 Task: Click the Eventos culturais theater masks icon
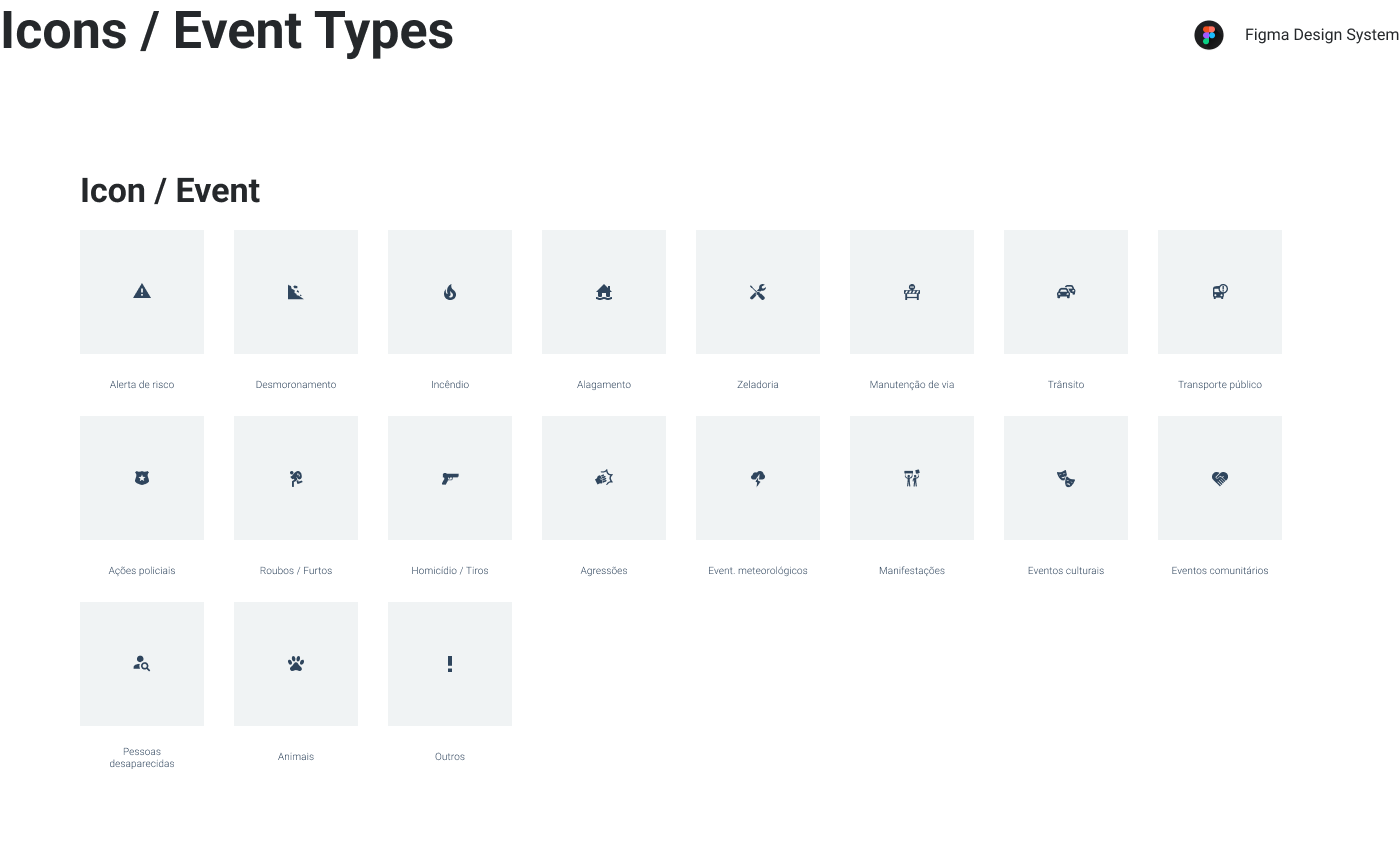tap(1066, 478)
